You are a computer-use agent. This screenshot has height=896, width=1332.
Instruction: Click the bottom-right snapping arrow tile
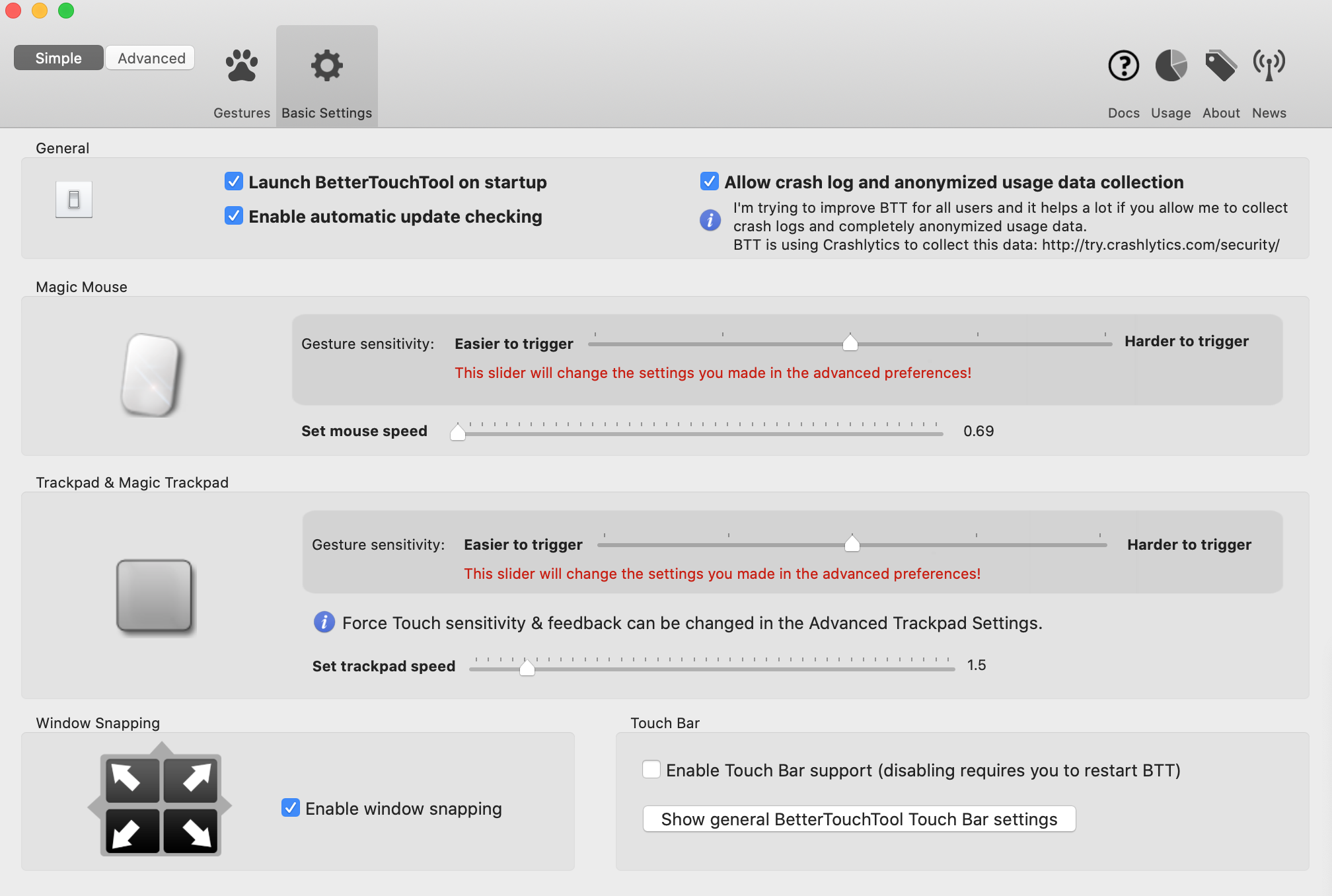(x=191, y=831)
